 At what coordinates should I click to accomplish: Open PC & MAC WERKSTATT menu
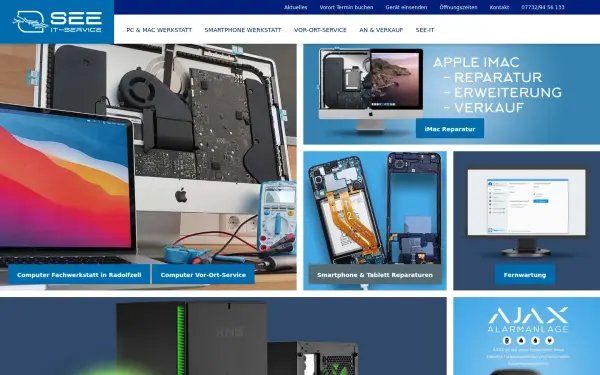pos(159,30)
